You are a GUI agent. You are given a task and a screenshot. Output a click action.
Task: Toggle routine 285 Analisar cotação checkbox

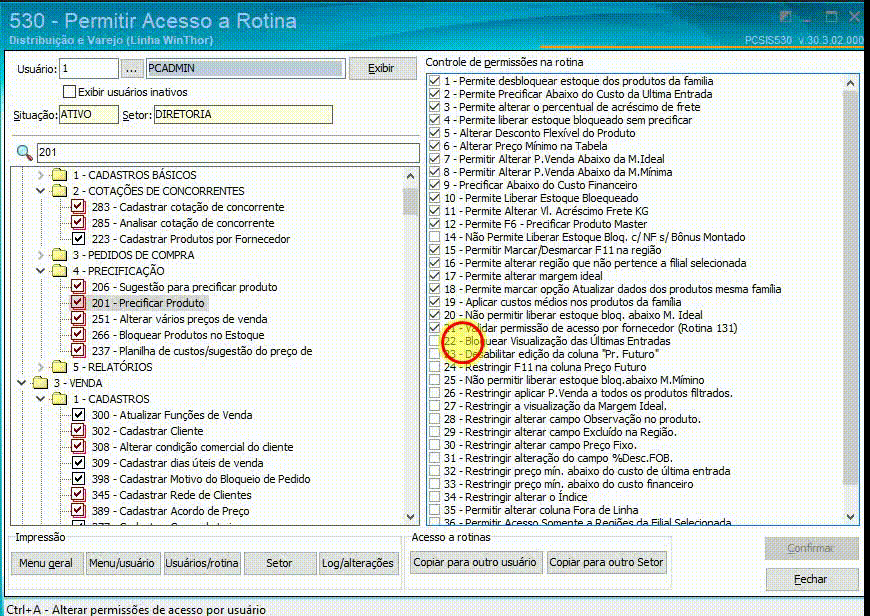point(78,223)
